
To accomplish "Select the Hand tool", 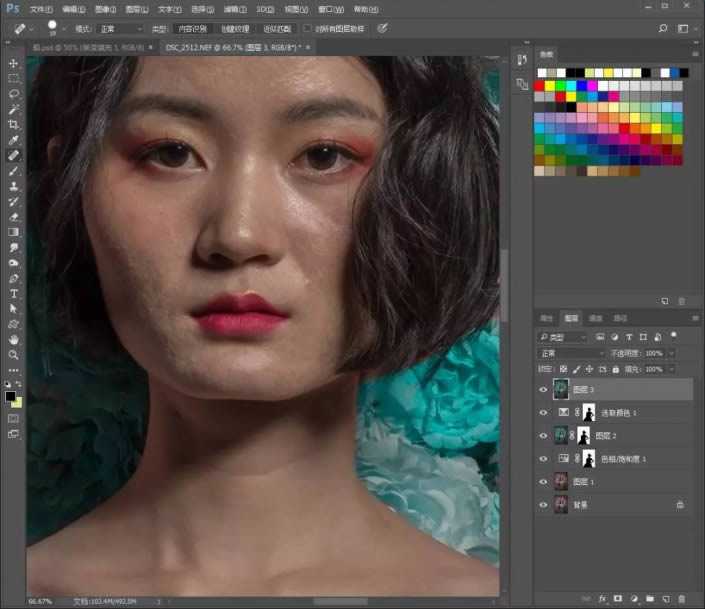I will coord(14,340).
